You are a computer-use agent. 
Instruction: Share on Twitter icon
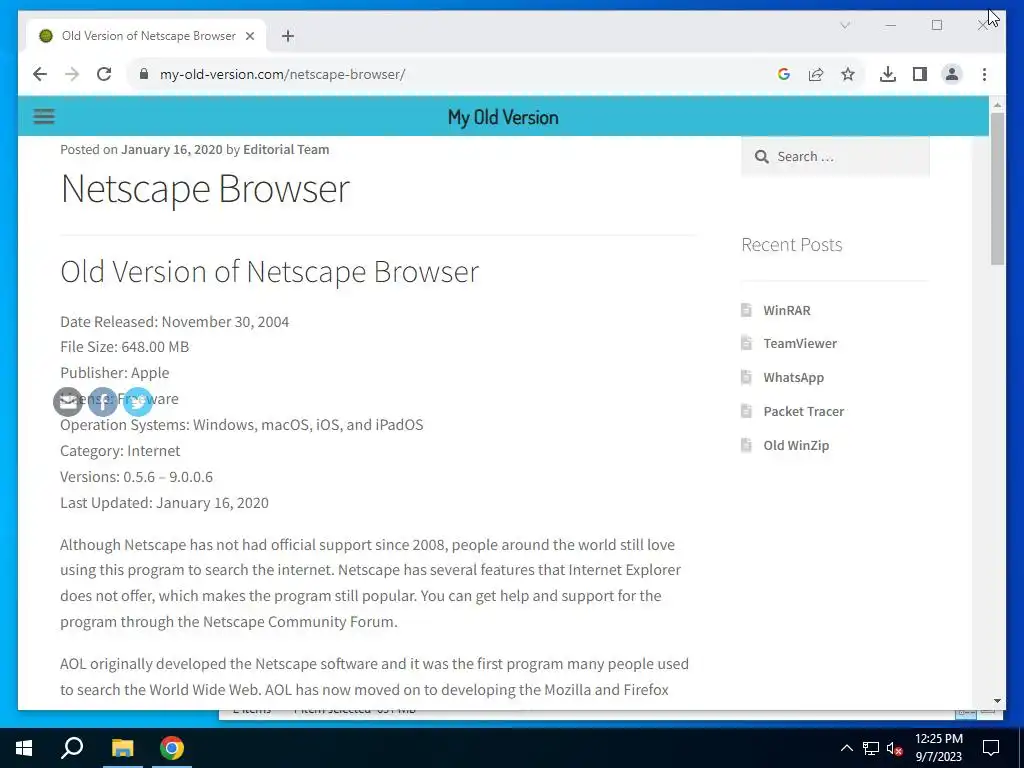point(137,402)
